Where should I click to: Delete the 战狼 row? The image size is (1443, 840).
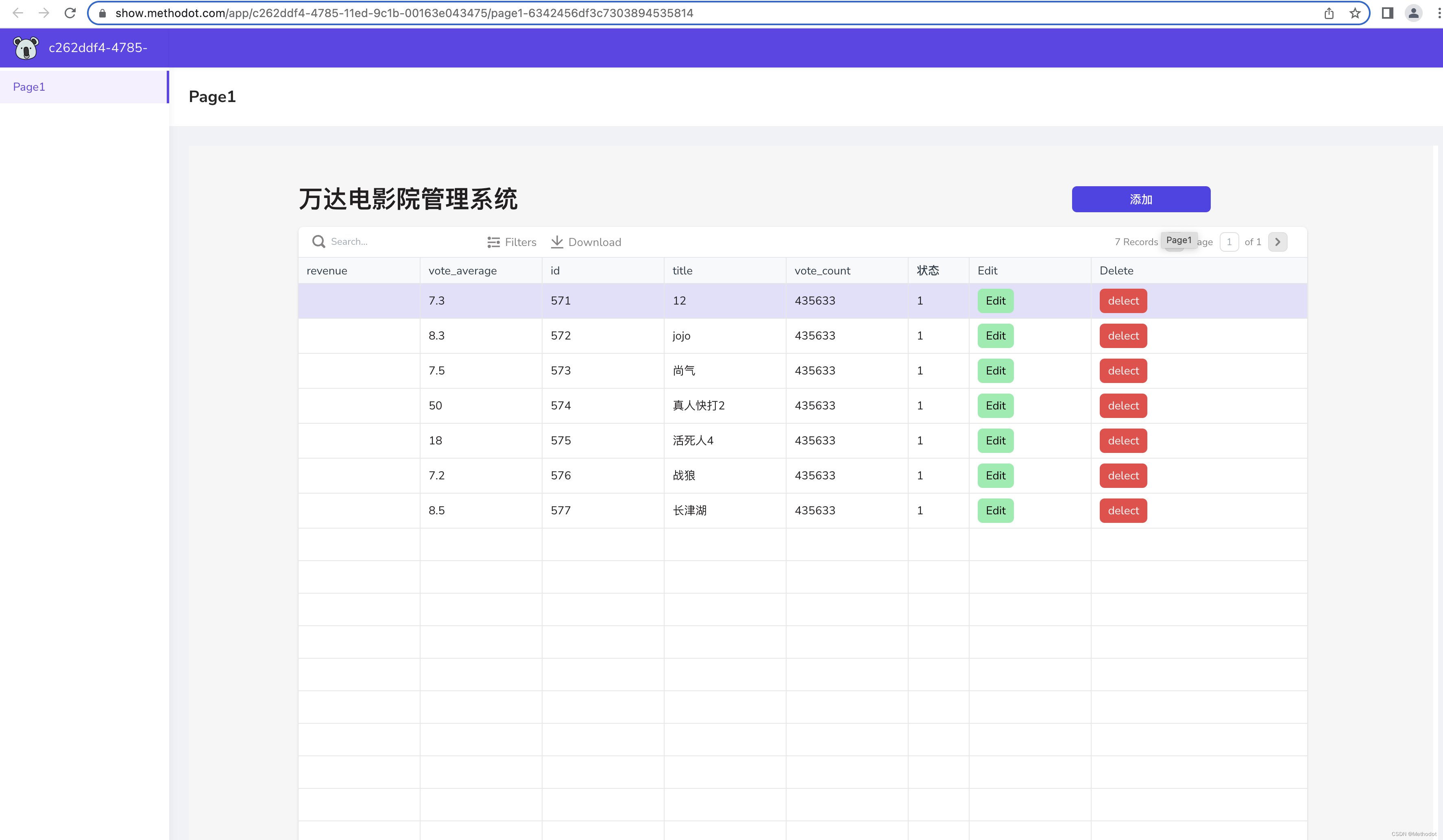1123,475
